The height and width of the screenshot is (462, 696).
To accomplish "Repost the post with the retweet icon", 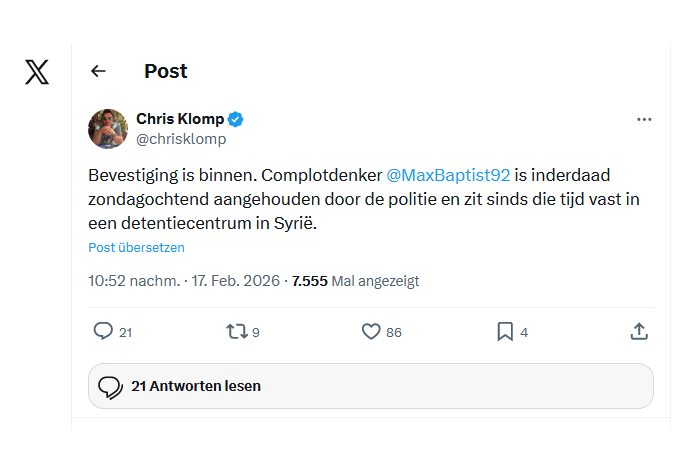I will (237, 331).
